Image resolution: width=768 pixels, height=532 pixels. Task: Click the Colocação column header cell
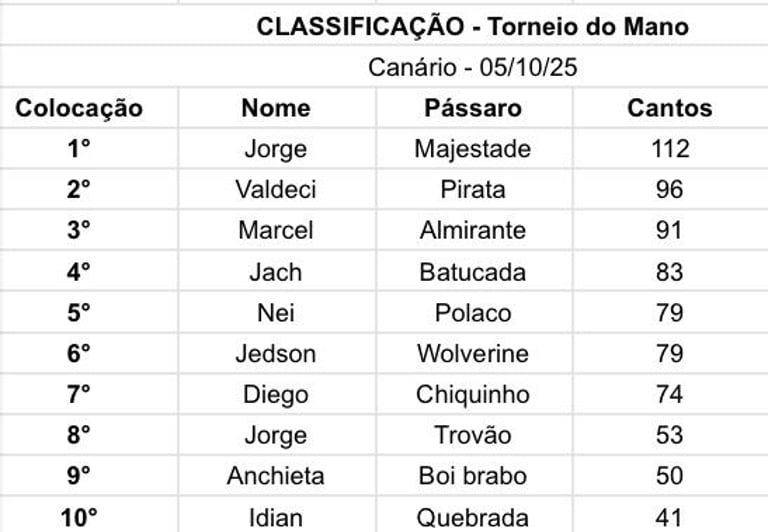coord(79,108)
